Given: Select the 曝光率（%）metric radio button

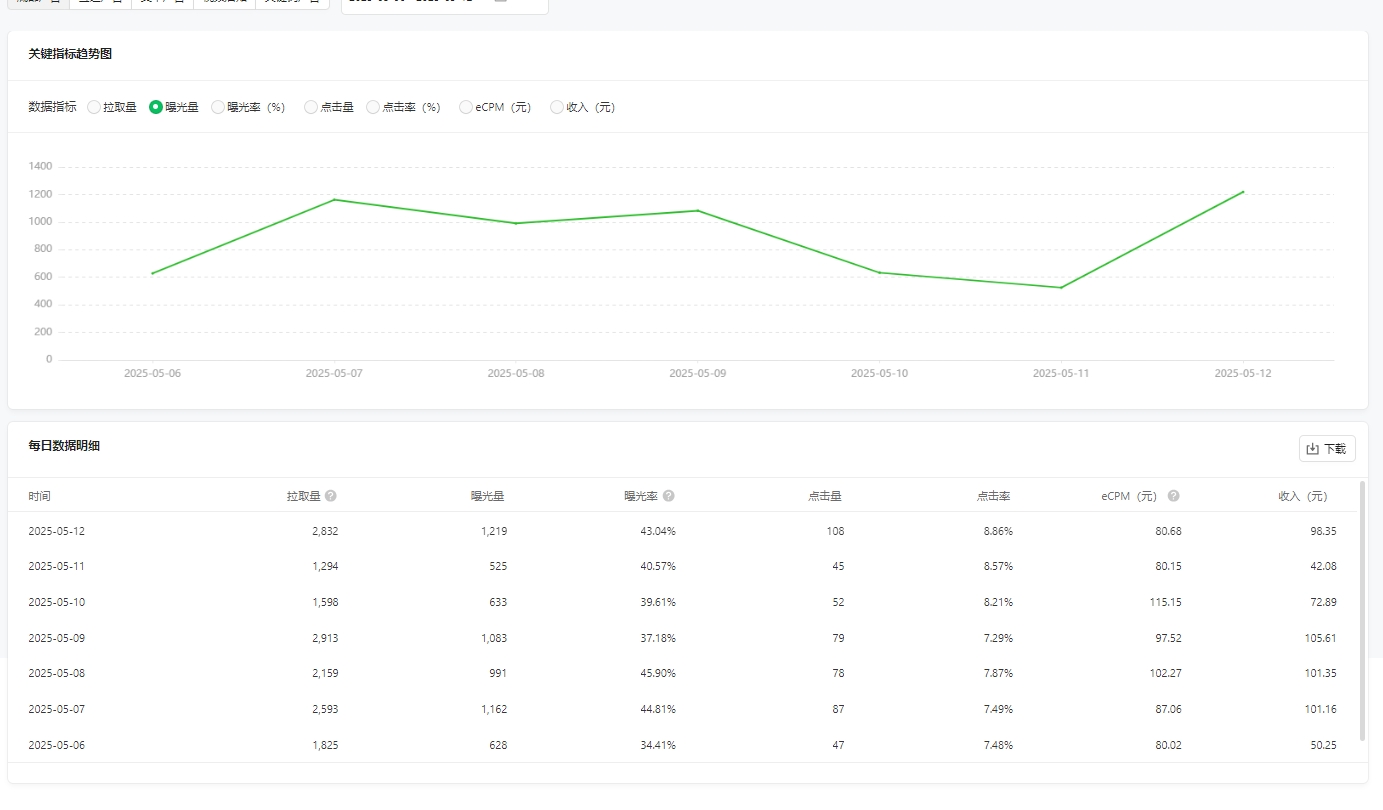Looking at the screenshot, I should click(218, 107).
